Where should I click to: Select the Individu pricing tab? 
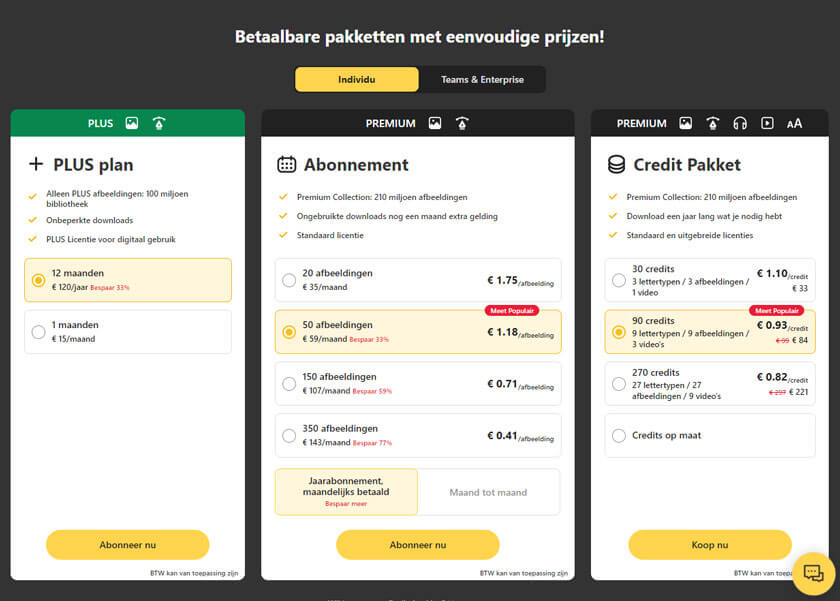click(x=357, y=79)
